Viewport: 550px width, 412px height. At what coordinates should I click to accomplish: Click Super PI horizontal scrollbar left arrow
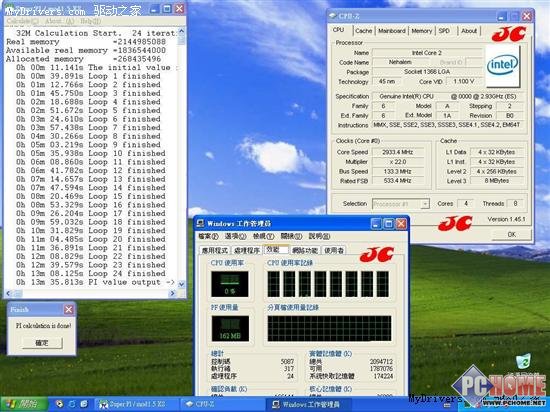click(8, 293)
